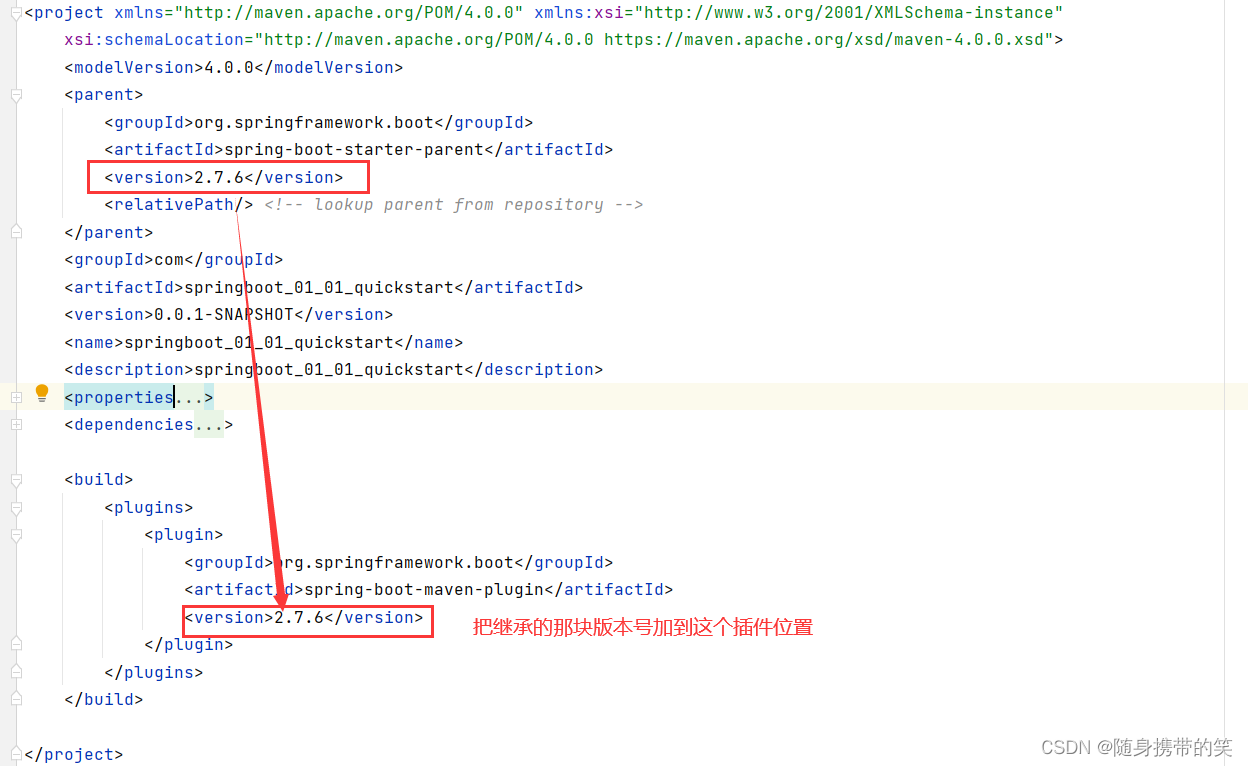Collapse the opening plugins tag fold marker
This screenshot has height=766, width=1248.
[x=16, y=507]
